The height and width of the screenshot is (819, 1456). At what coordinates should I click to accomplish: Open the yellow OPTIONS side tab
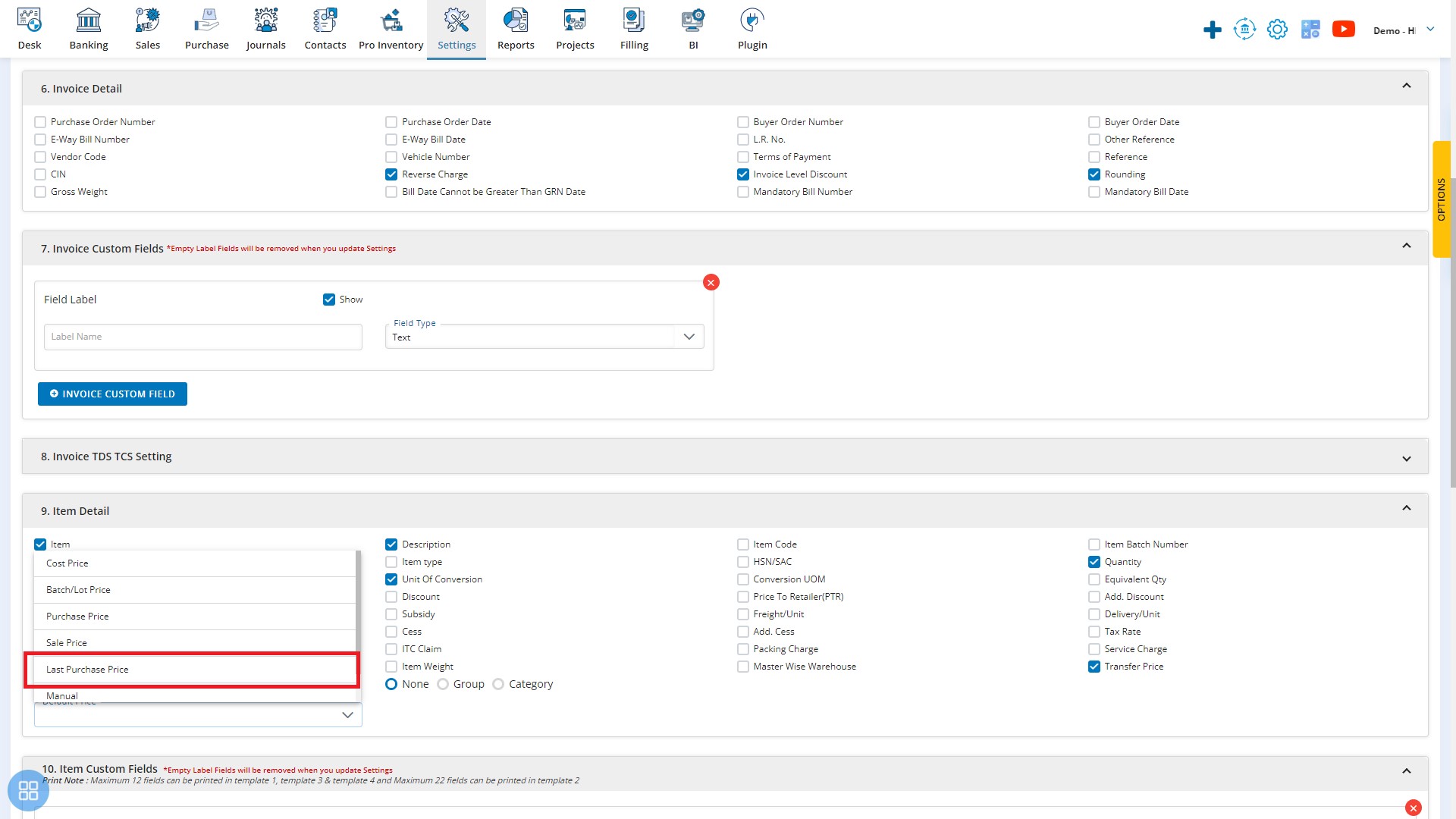(1441, 199)
